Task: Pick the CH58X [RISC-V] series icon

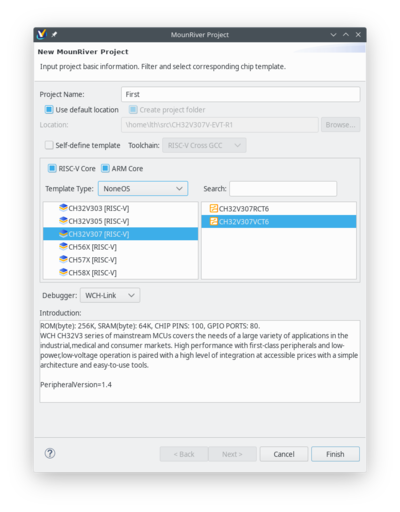Action: pos(63,272)
